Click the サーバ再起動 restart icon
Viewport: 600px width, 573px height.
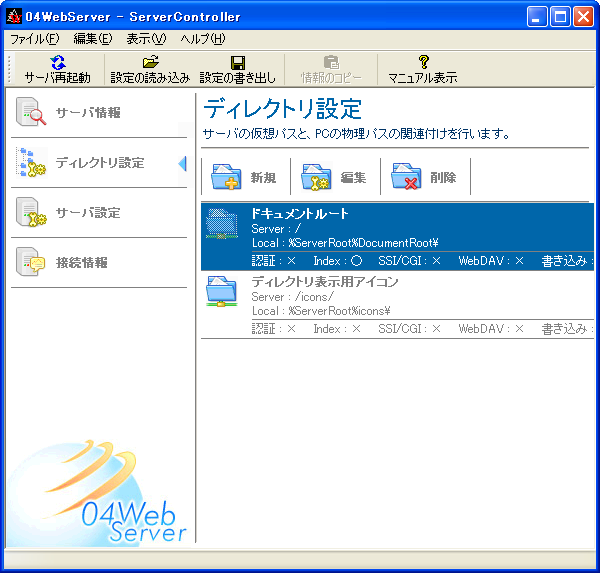(58, 62)
